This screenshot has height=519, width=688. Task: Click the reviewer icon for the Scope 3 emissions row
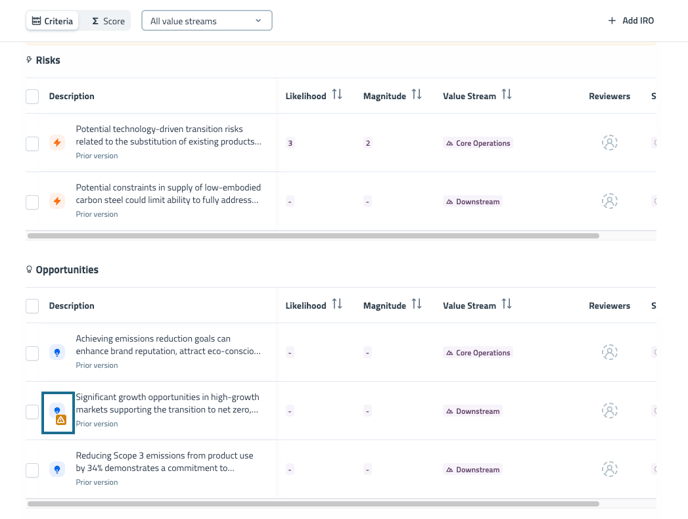point(609,469)
